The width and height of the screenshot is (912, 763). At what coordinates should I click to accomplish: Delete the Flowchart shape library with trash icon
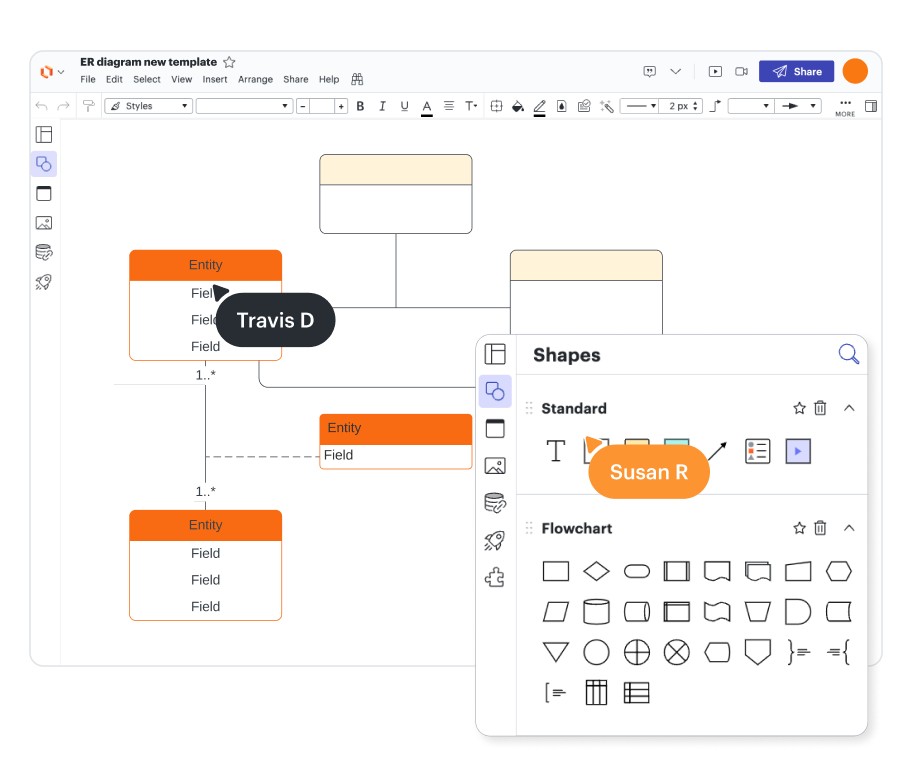click(820, 528)
